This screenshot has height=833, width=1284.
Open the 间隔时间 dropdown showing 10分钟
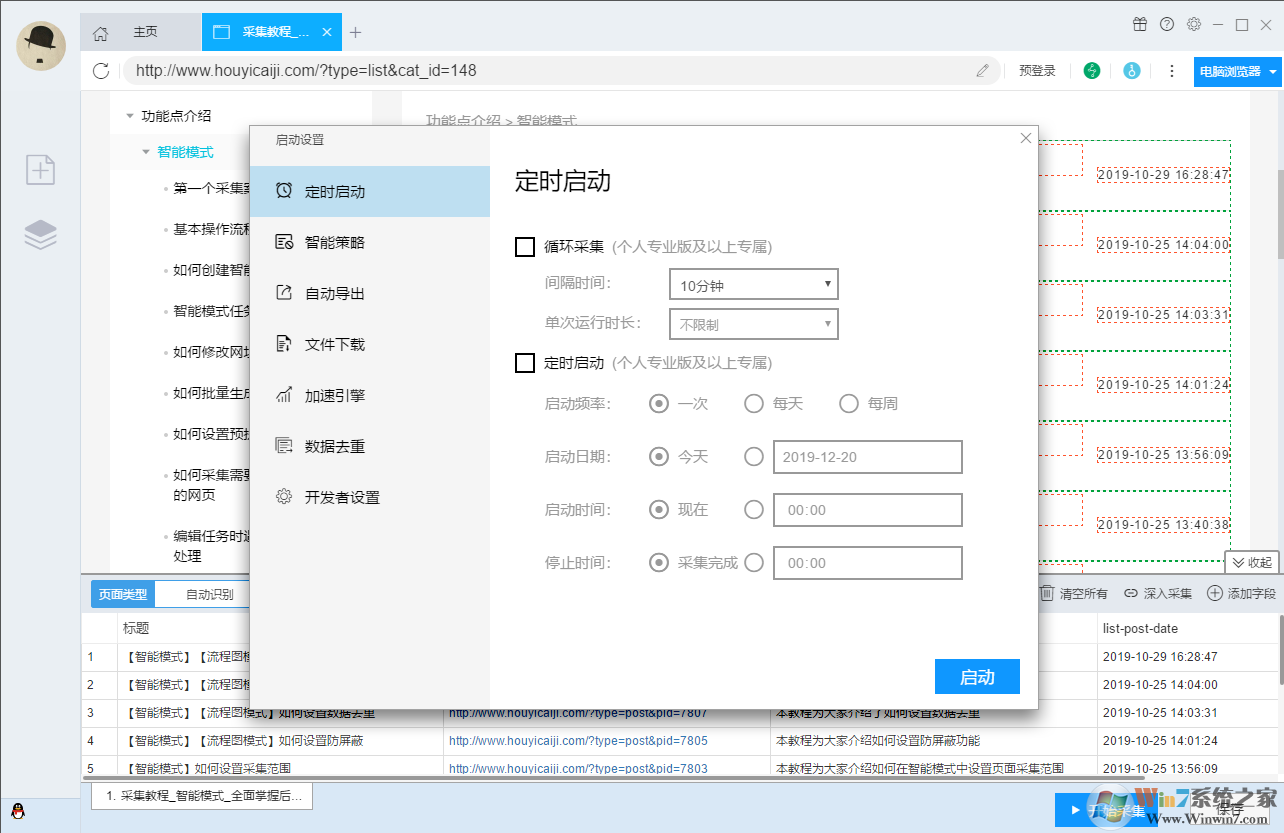tap(753, 284)
